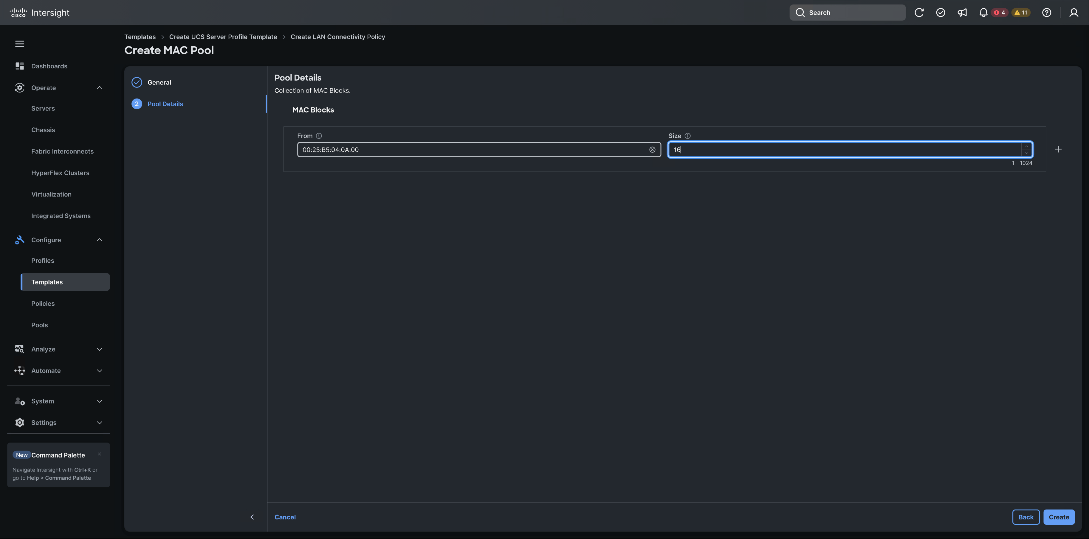
Task: Click the search magnifier icon
Action: click(x=800, y=13)
